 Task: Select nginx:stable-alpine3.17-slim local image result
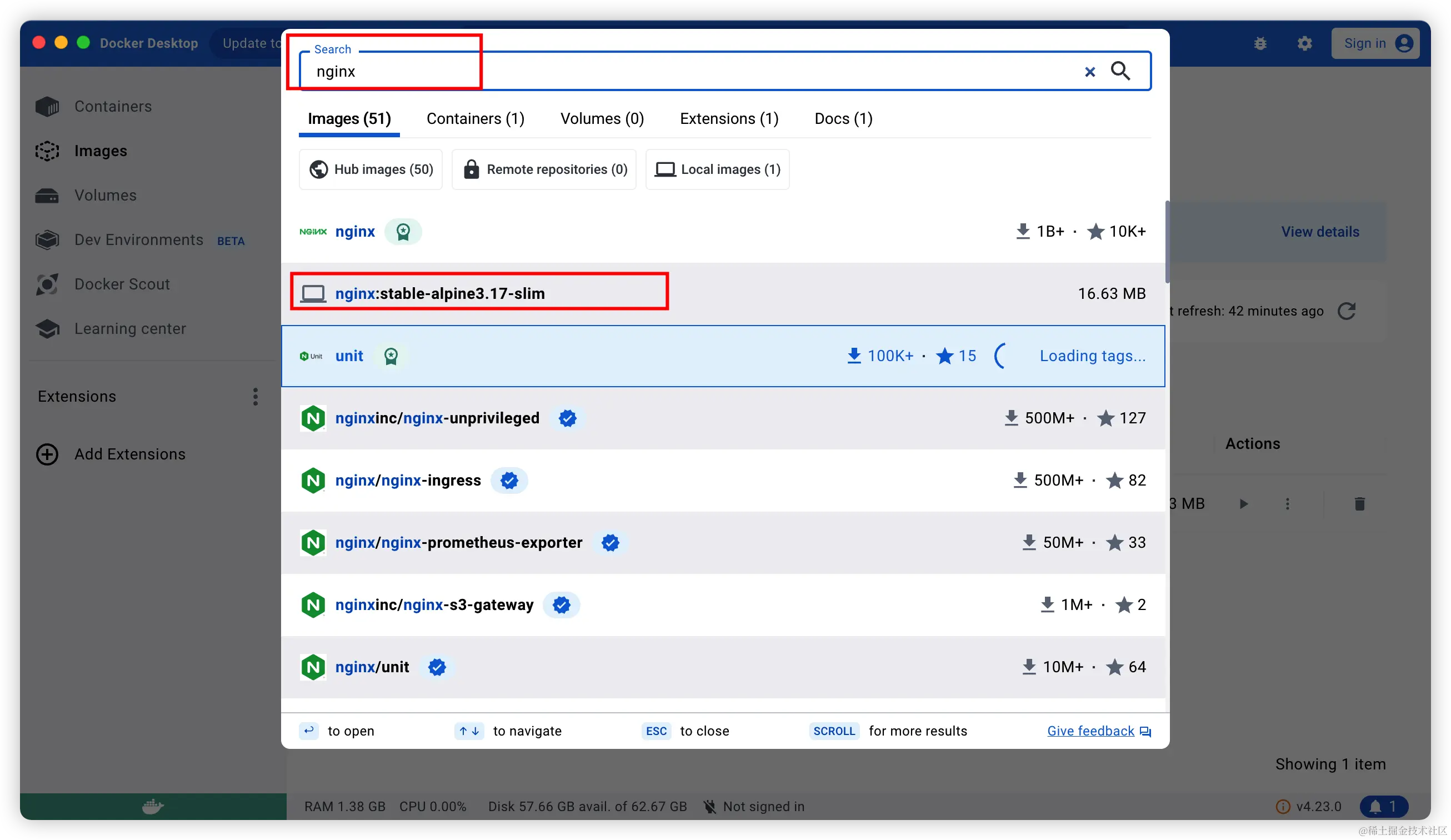[439, 294]
